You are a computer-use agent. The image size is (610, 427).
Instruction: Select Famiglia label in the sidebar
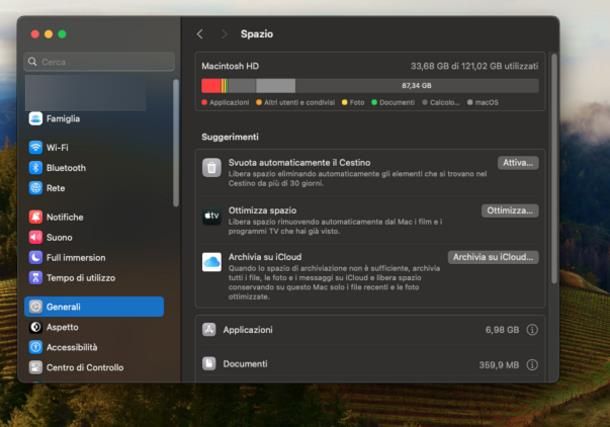click(63, 119)
